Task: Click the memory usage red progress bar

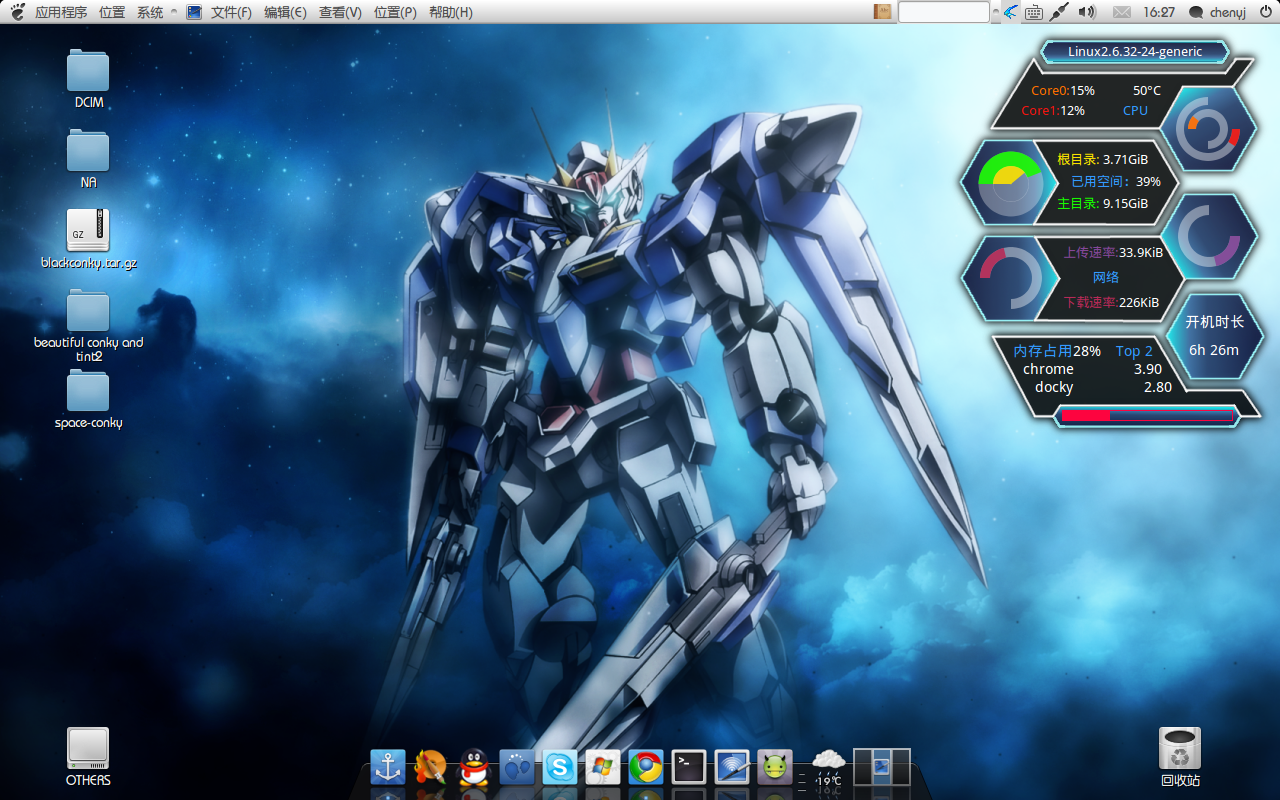Action: (1147, 415)
